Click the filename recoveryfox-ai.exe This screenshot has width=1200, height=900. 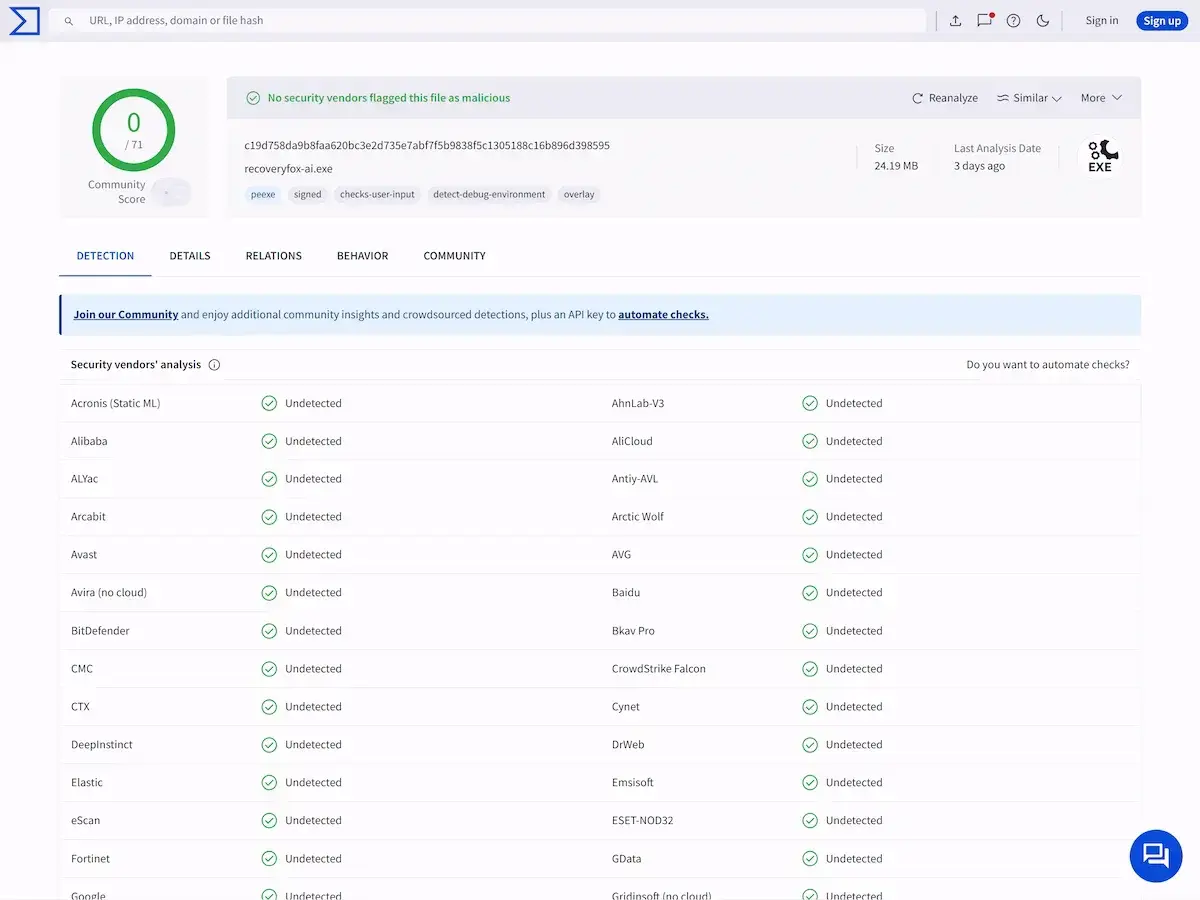pyautogui.click(x=288, y=169)
